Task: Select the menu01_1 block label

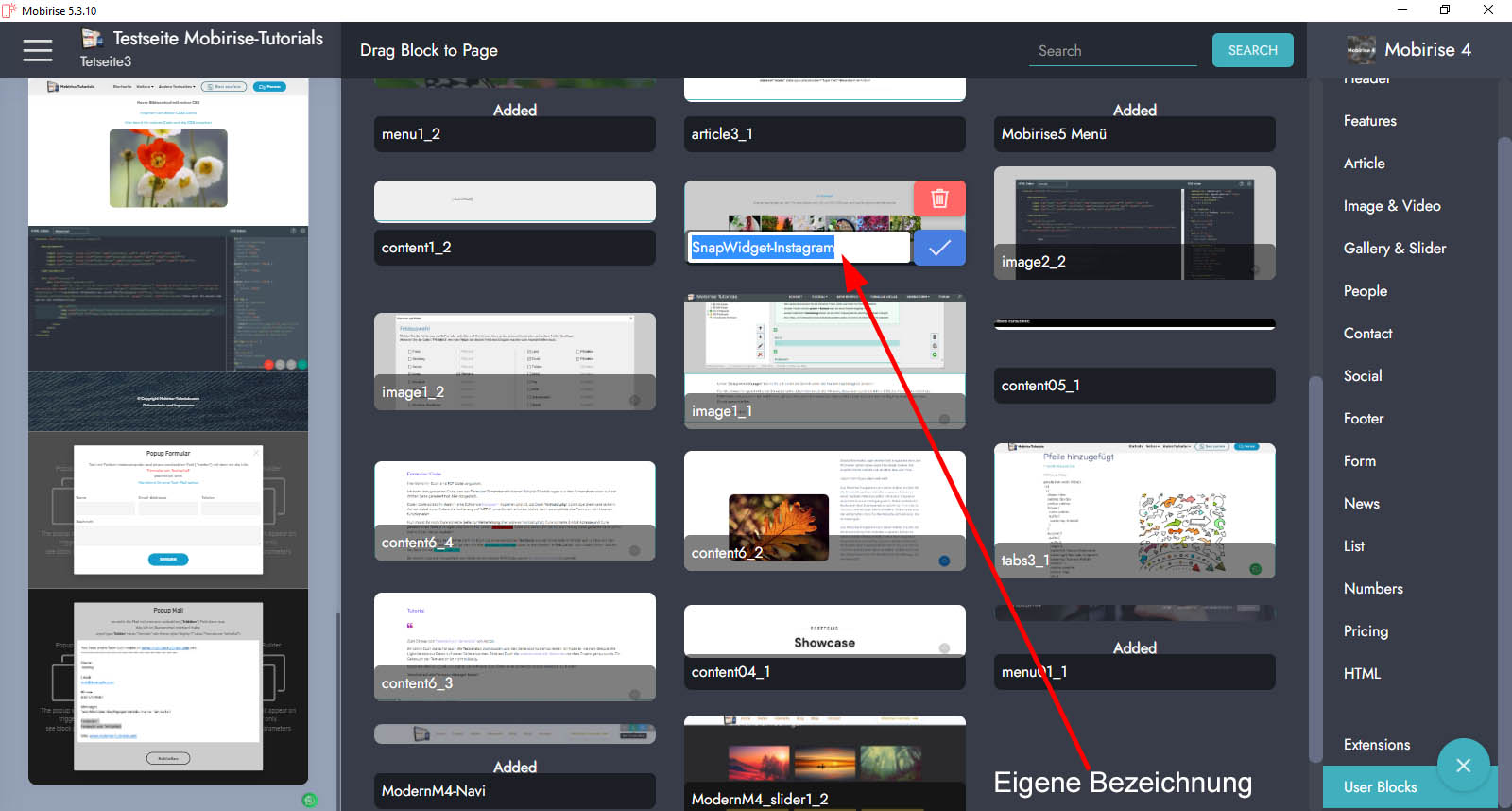Action: 1135,672
